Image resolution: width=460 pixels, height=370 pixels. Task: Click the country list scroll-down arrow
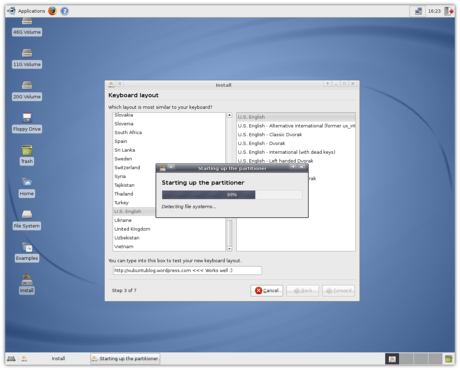tap(229, 249)
